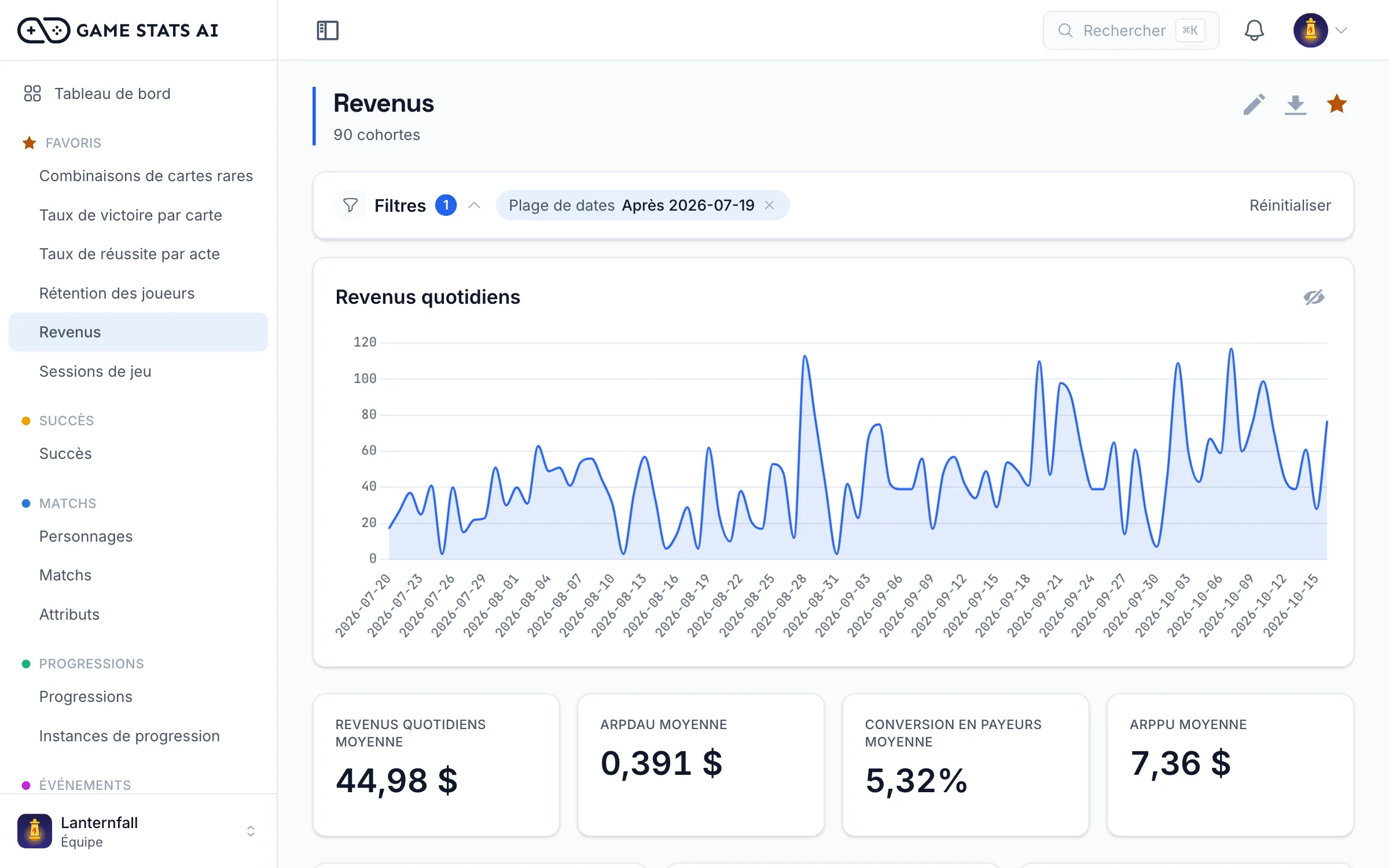Hide the Revenus quotidiens chart
This screenshot has width=1389, height=868.
coord(1314,297)
